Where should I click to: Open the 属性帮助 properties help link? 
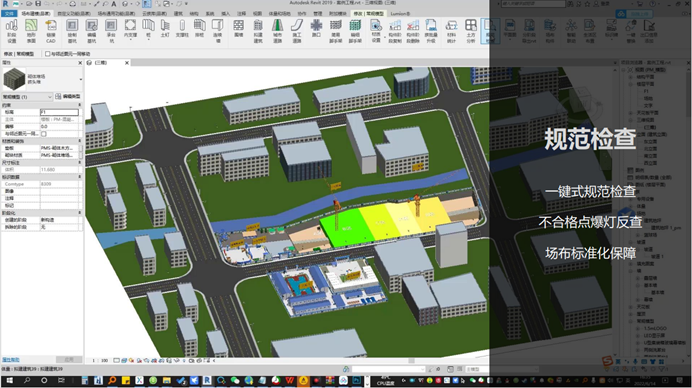11,360
